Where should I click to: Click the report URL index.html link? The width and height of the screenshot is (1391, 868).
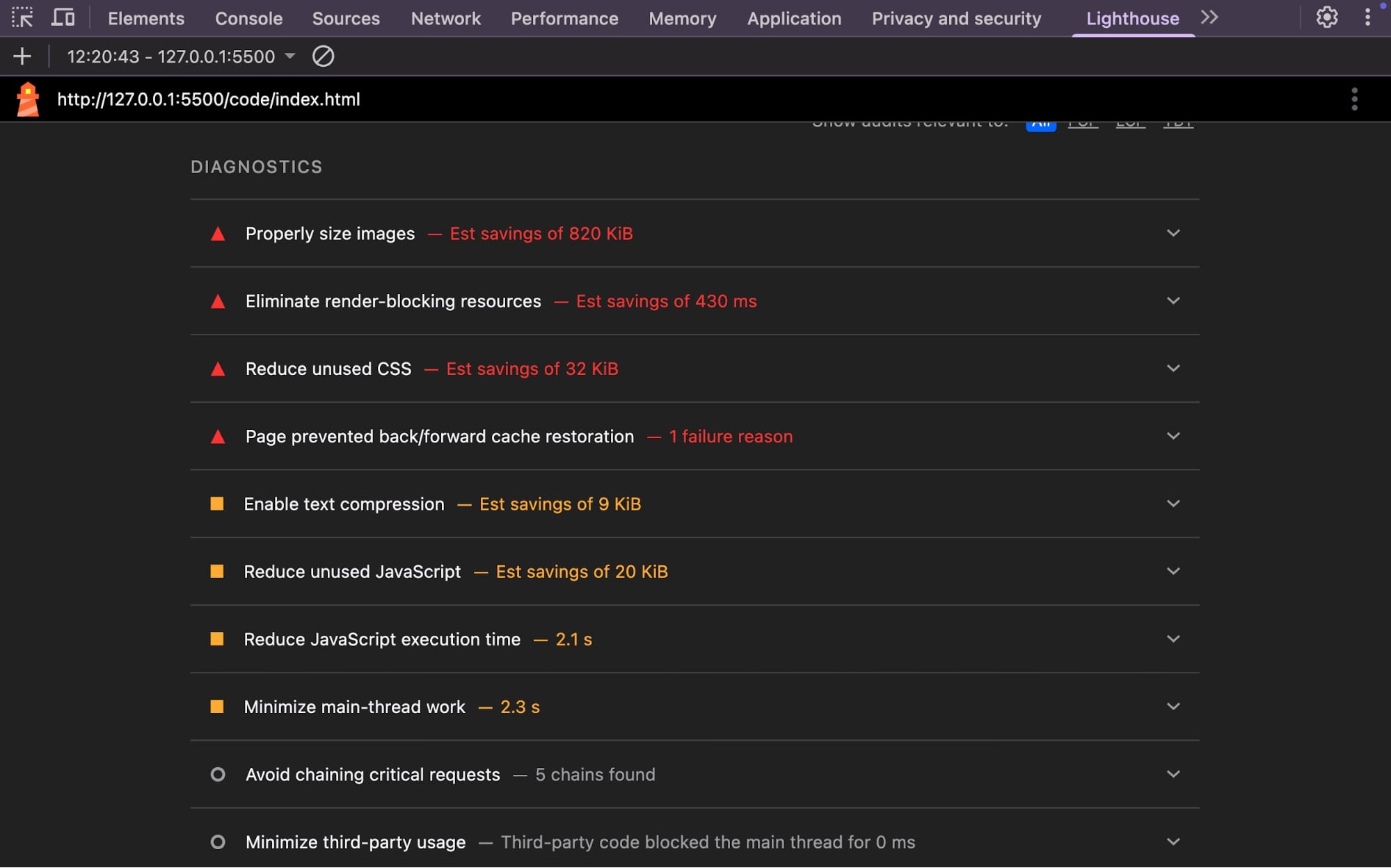(x=209, y=99)
